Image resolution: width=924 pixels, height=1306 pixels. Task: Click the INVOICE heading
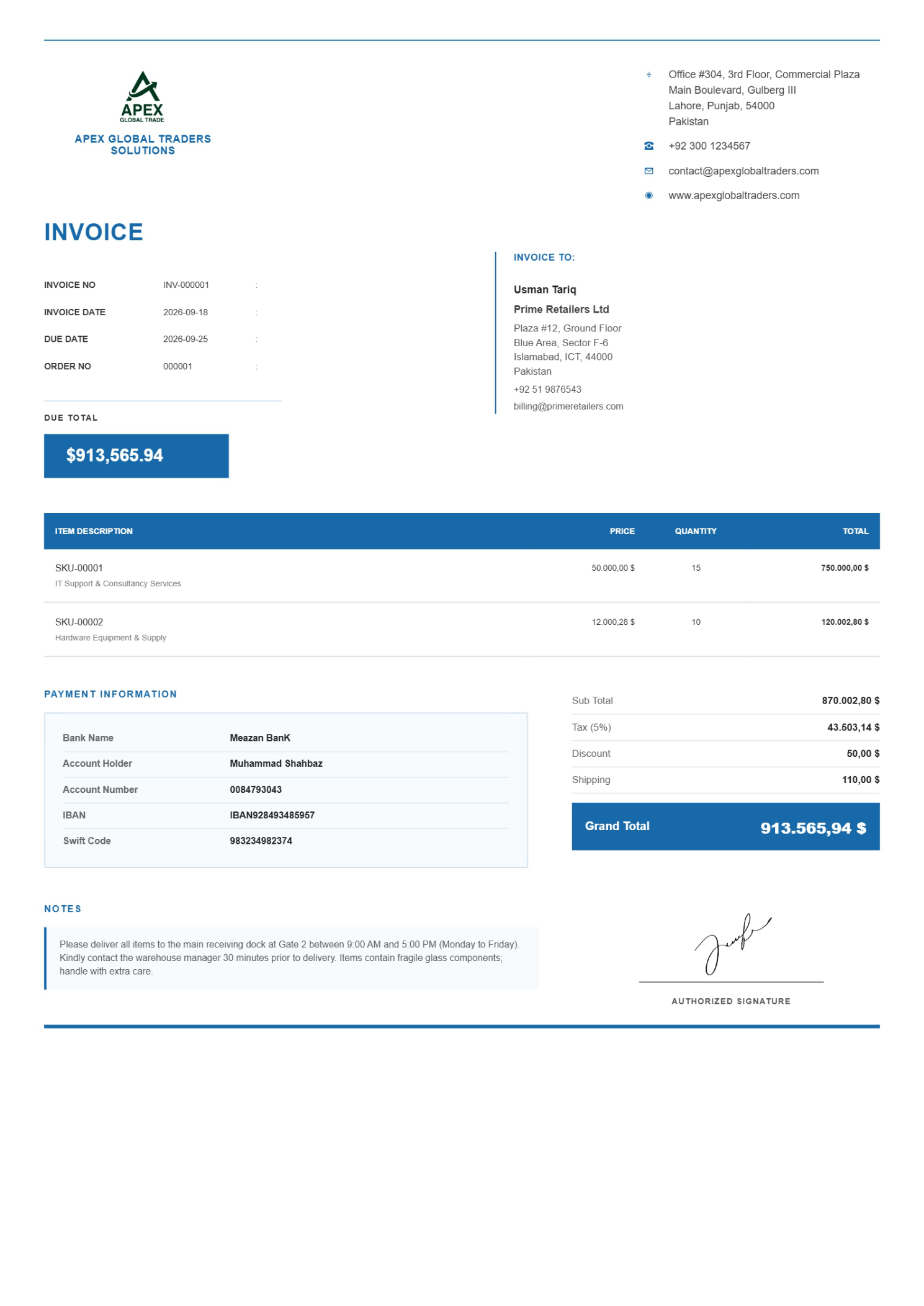(93, 232)
